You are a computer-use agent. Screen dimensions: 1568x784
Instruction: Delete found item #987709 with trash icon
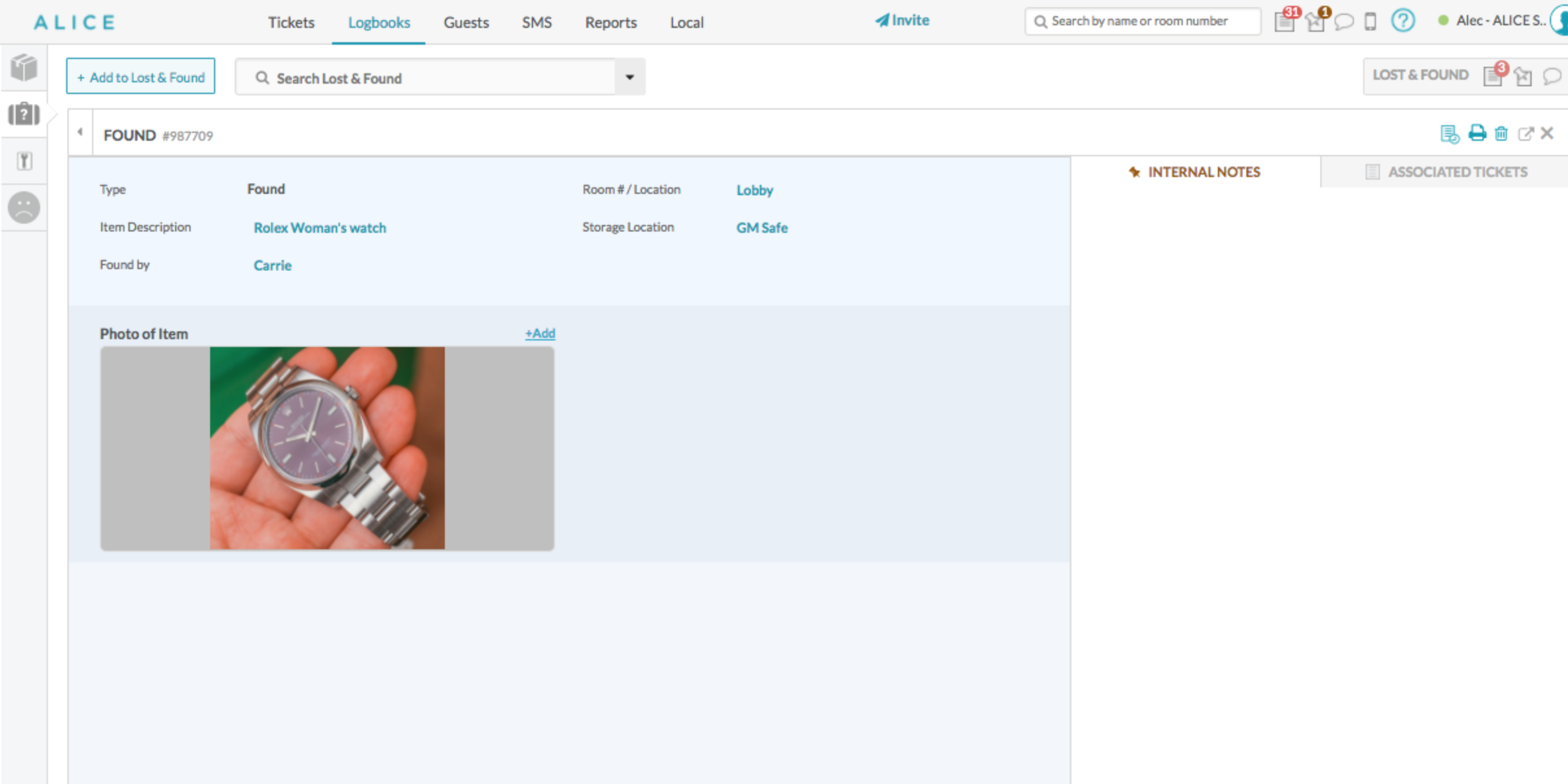[x=1501, y=133]
